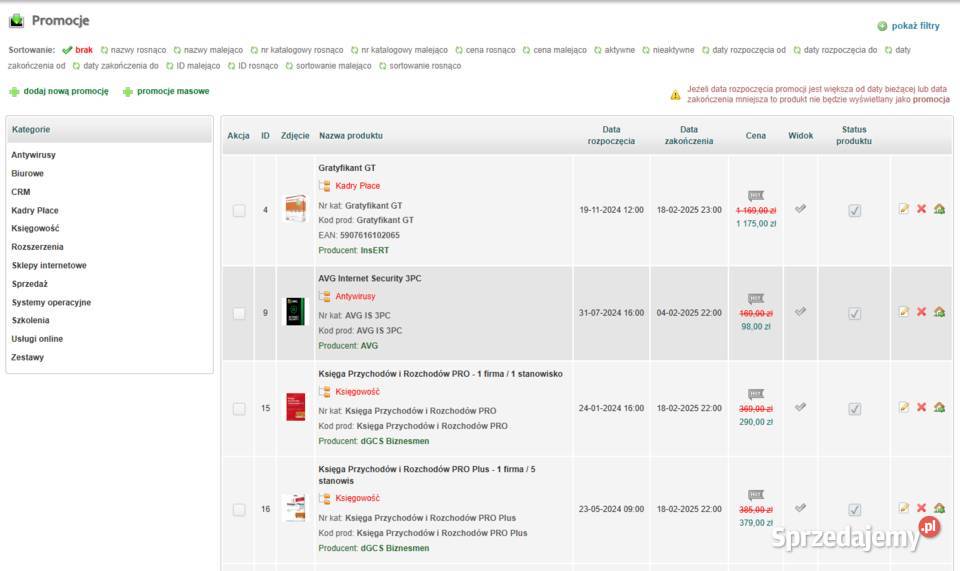This screenshot has height=571, width=960.
Task: Filter sorting by nieaktywne
Action: [x=673, y=50]
